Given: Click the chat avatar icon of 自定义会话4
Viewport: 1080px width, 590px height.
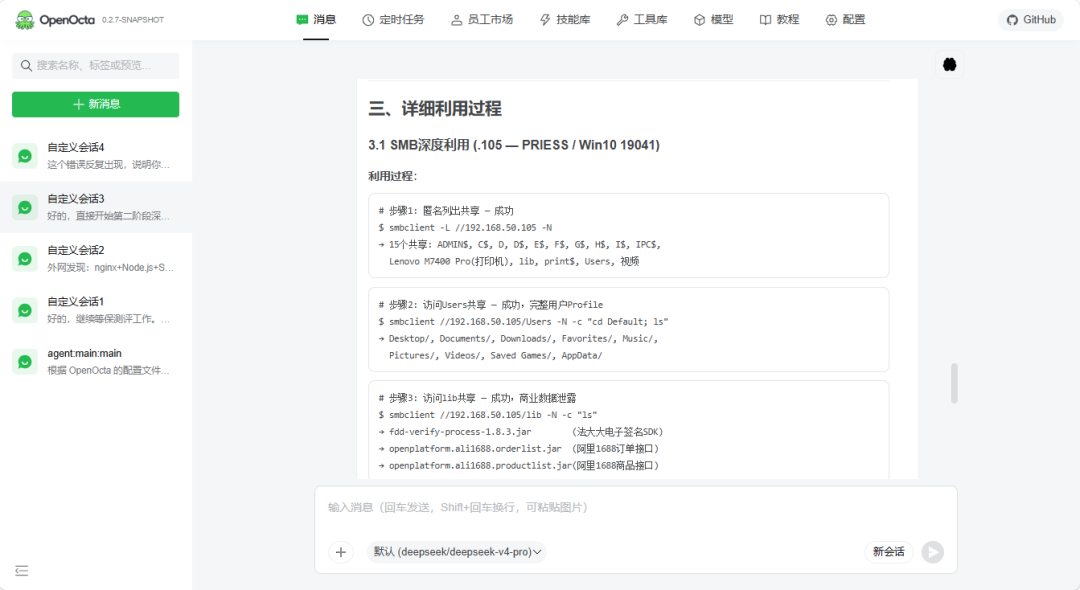Looking at the screenshot, I should [x=25, y=156].
